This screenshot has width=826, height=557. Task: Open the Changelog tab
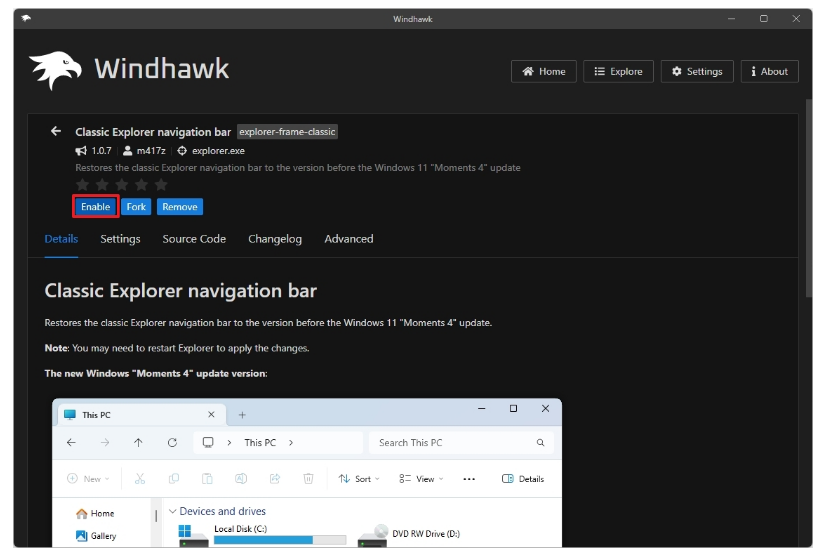pos(275,239)
